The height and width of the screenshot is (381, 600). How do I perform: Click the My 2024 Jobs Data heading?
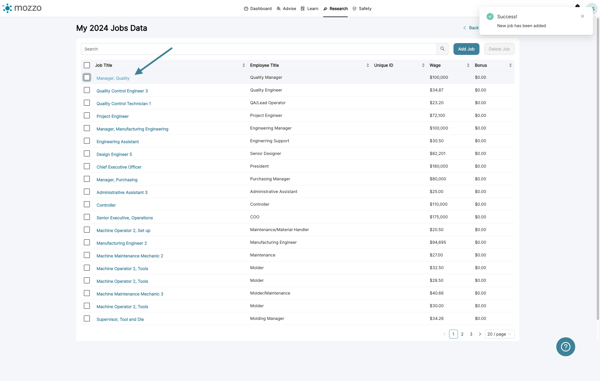(x=111, y=28)
